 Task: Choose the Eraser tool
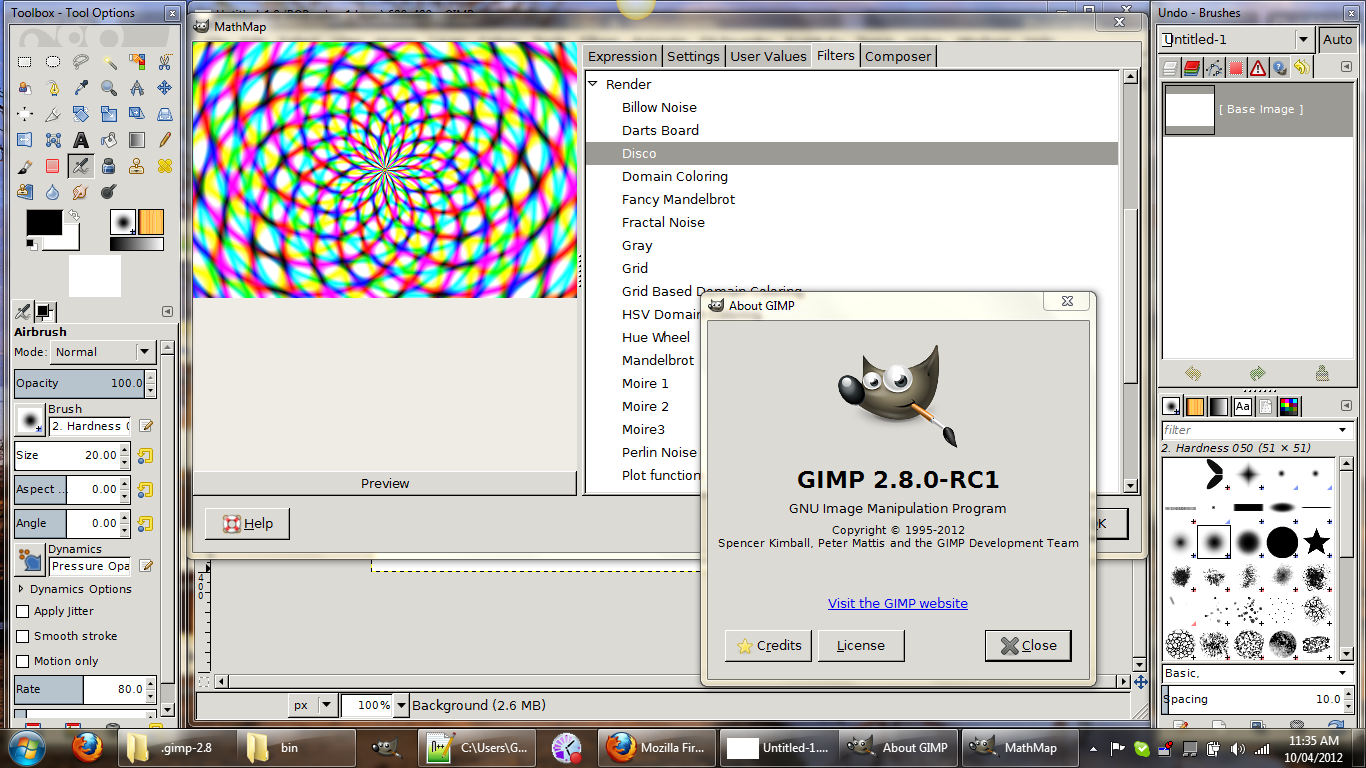53,166
